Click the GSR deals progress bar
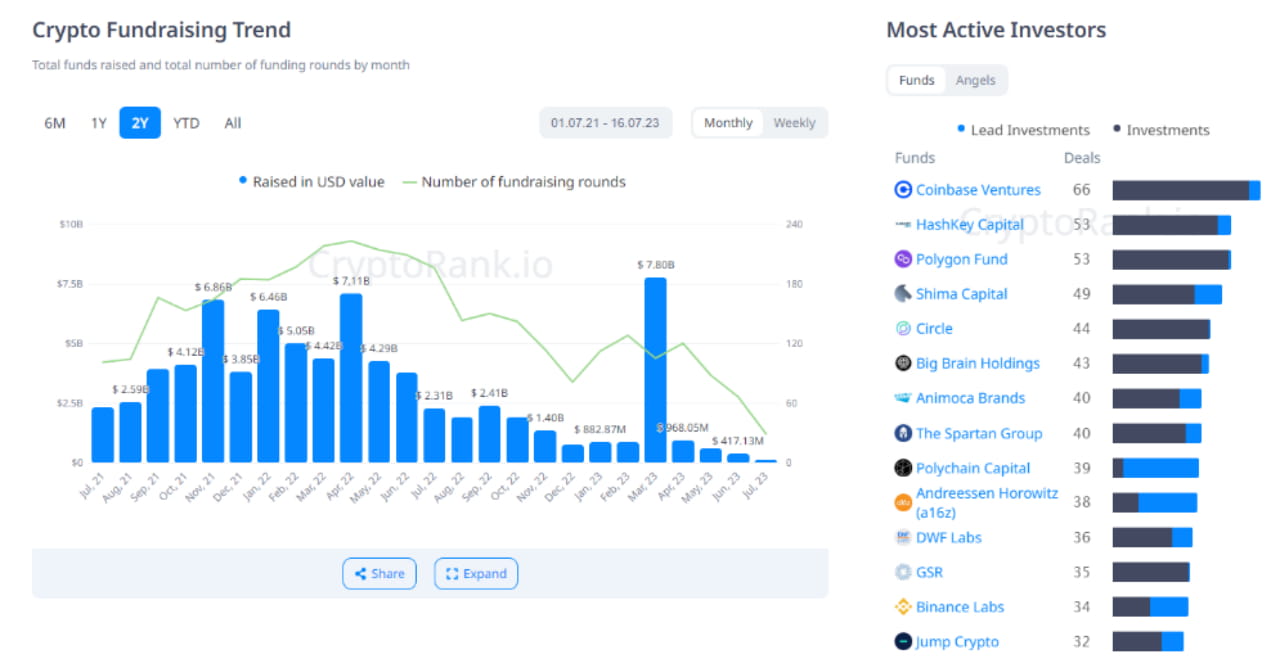 [1150, 571]
